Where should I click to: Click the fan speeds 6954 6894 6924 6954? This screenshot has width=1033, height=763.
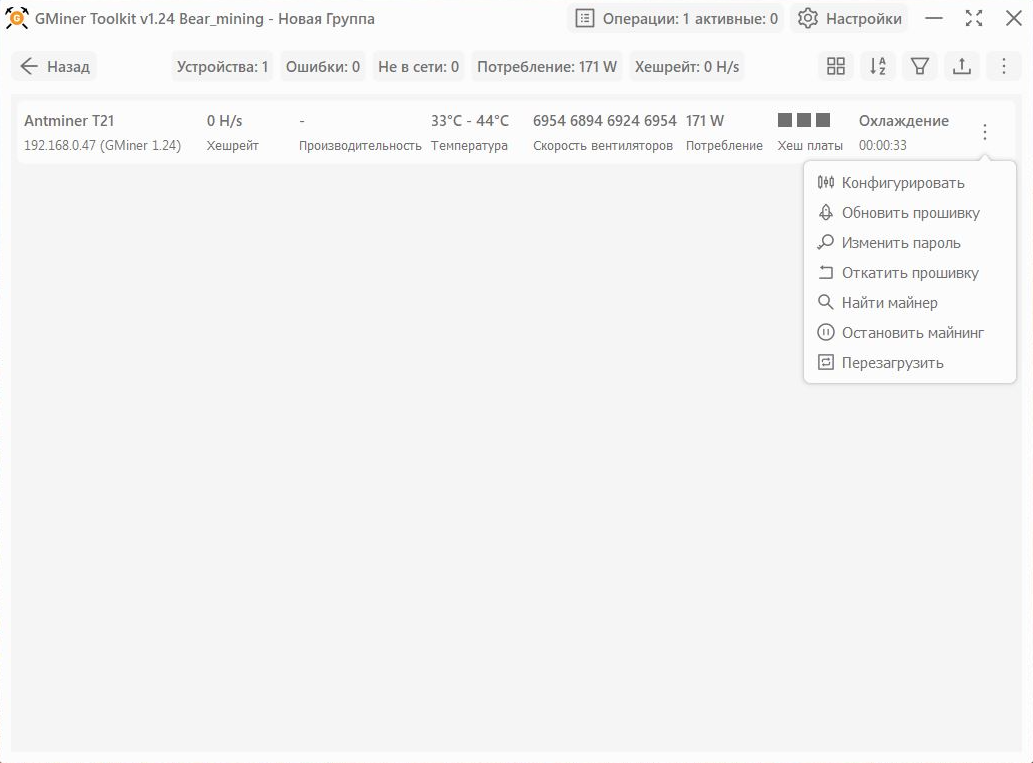[x=605, y=121]
